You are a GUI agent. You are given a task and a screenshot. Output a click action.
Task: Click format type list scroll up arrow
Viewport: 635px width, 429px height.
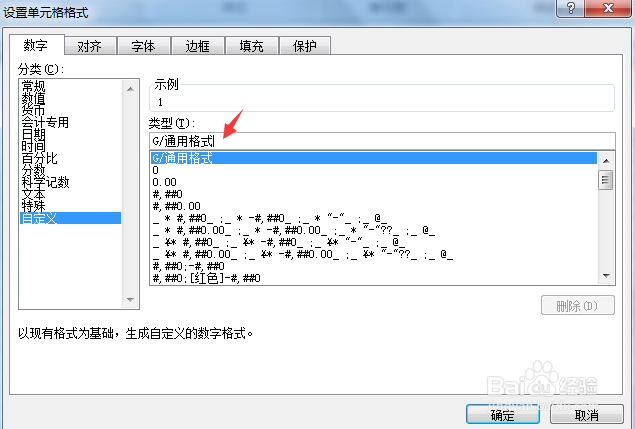pos(606,161)
